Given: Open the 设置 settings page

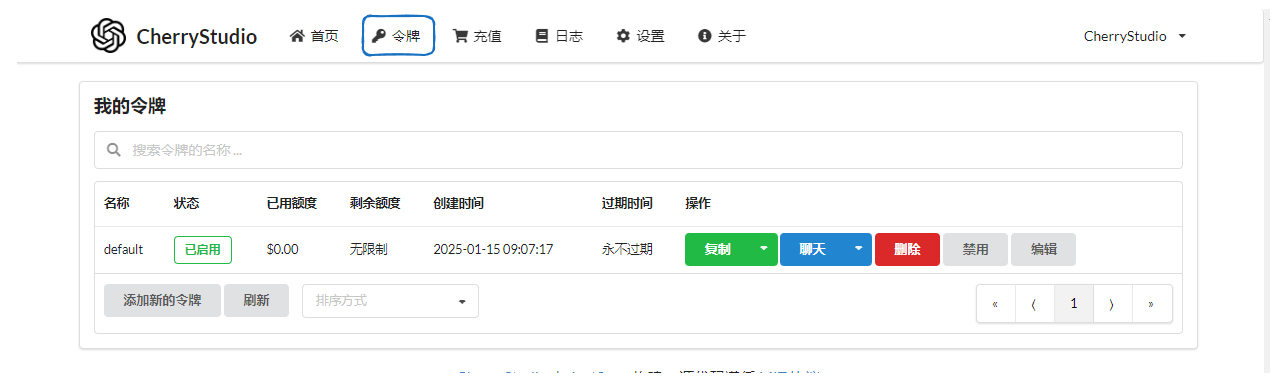Looking at the screenshot, I should [640, 36].
